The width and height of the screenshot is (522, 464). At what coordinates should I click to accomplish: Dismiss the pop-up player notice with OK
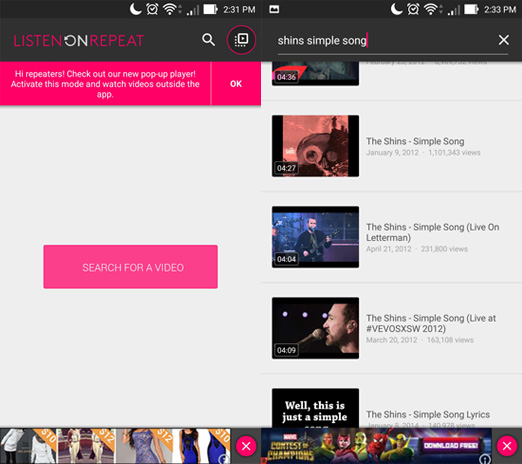click(236, 84)
